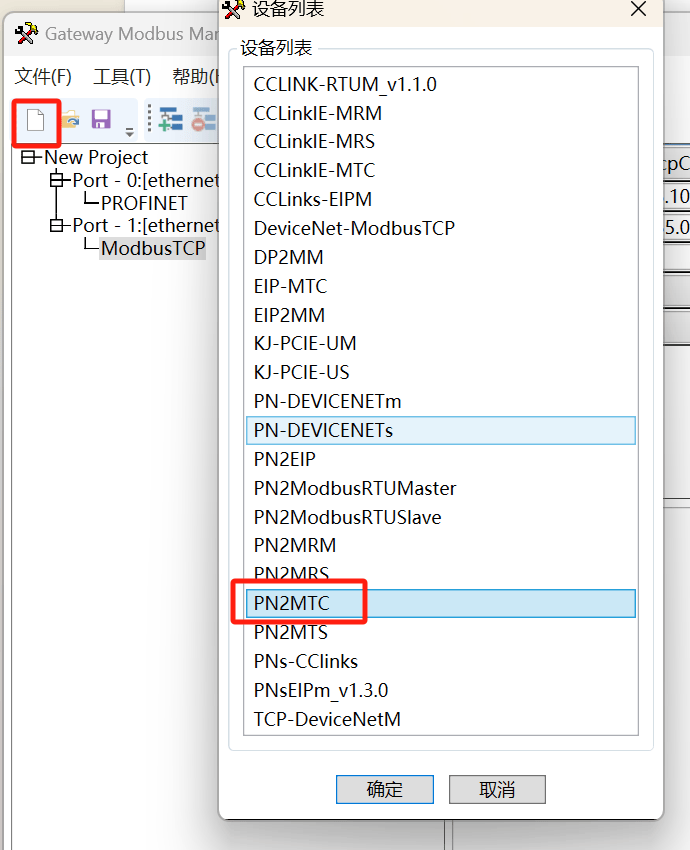
Task: Click the add node toolbar icon
Action: point(171,119)
